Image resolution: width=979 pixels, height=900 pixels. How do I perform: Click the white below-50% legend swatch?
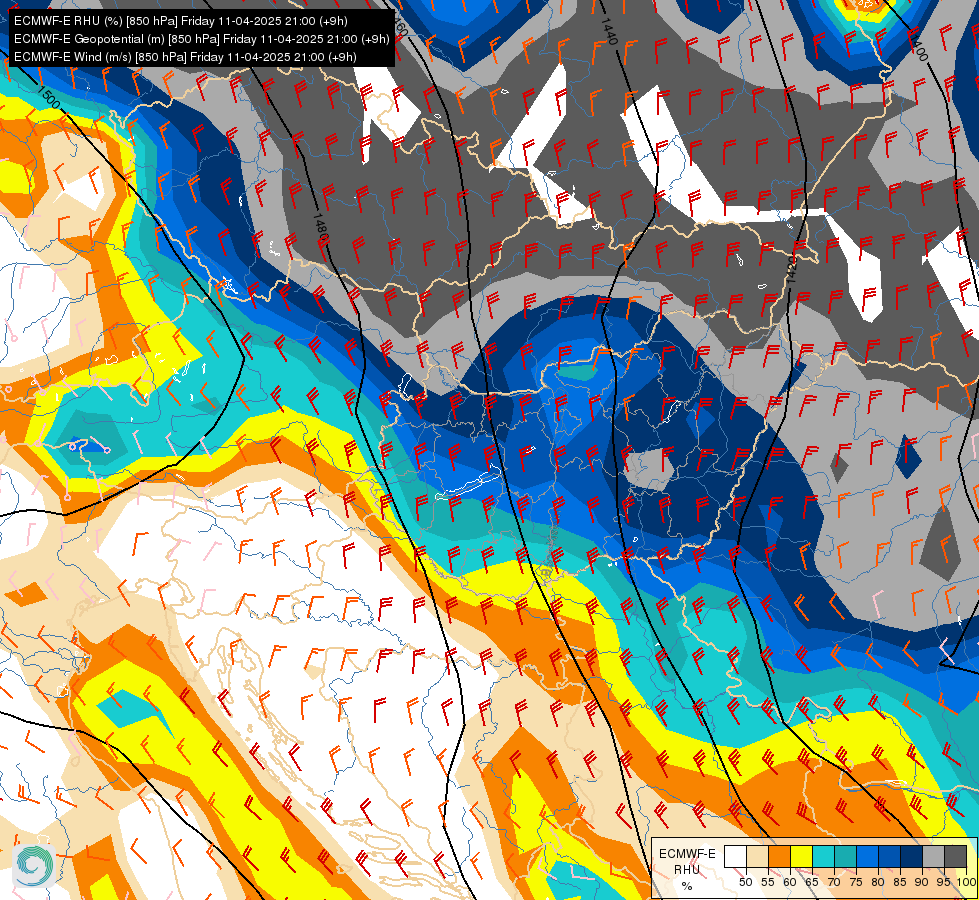click(735, 856)
